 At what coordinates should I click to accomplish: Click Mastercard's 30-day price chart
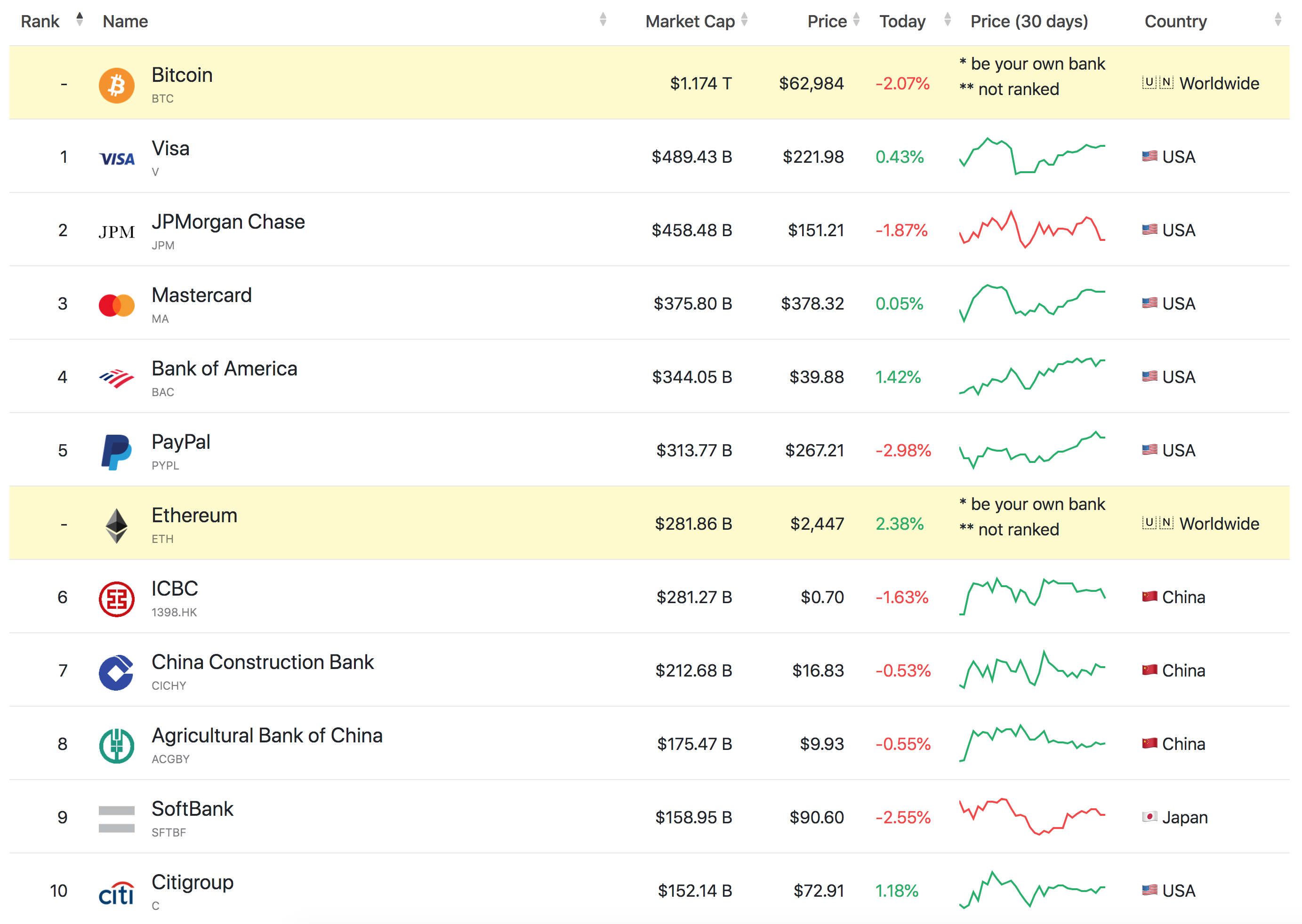(1032, 303)
